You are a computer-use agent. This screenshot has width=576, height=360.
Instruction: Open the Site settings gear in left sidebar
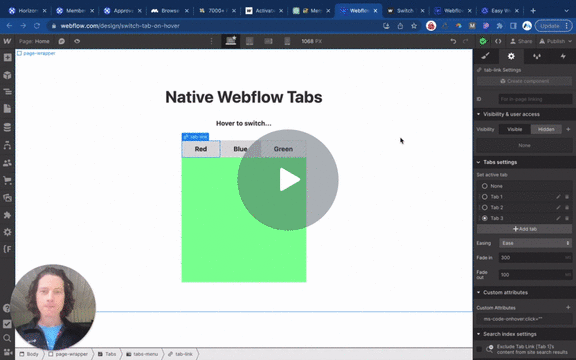(x=7, y=232)
